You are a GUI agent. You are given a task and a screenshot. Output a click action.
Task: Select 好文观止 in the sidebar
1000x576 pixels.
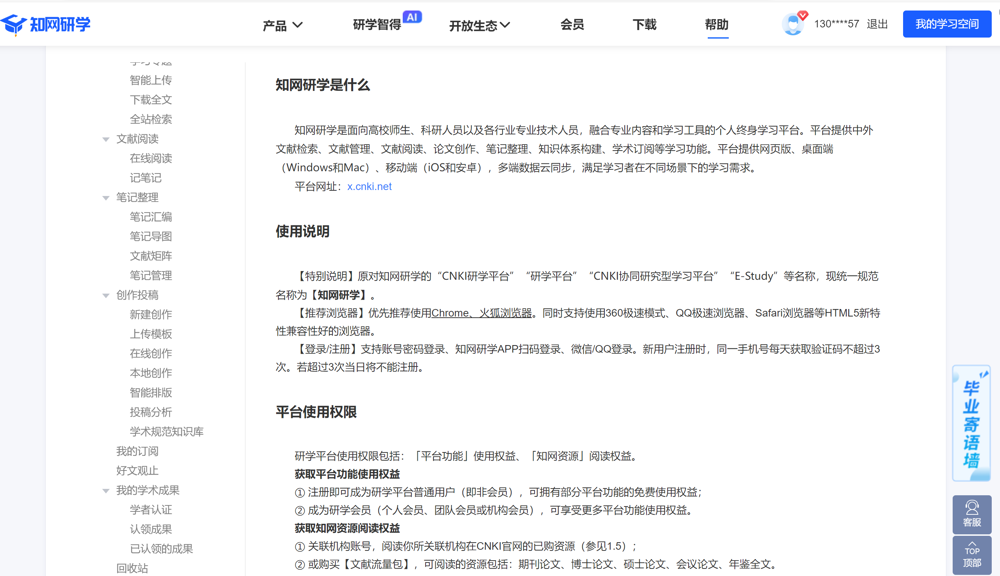tap(137, 471)
